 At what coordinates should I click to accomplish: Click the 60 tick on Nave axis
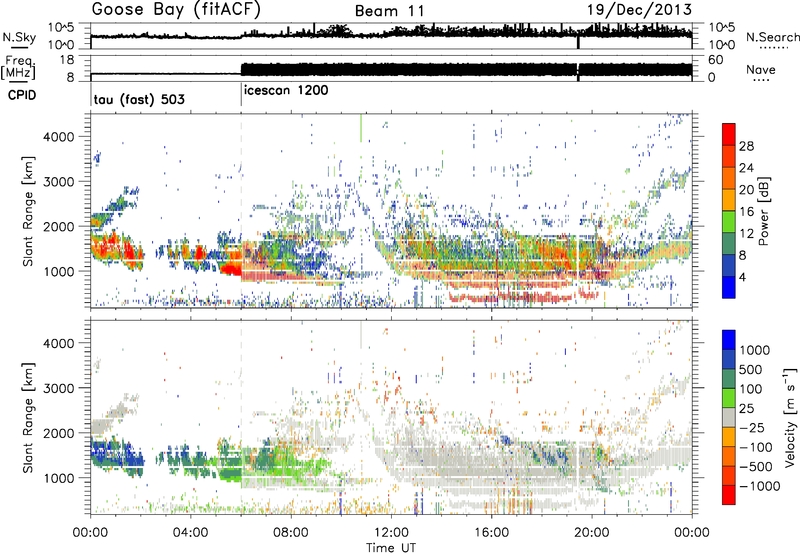point(715,60)
